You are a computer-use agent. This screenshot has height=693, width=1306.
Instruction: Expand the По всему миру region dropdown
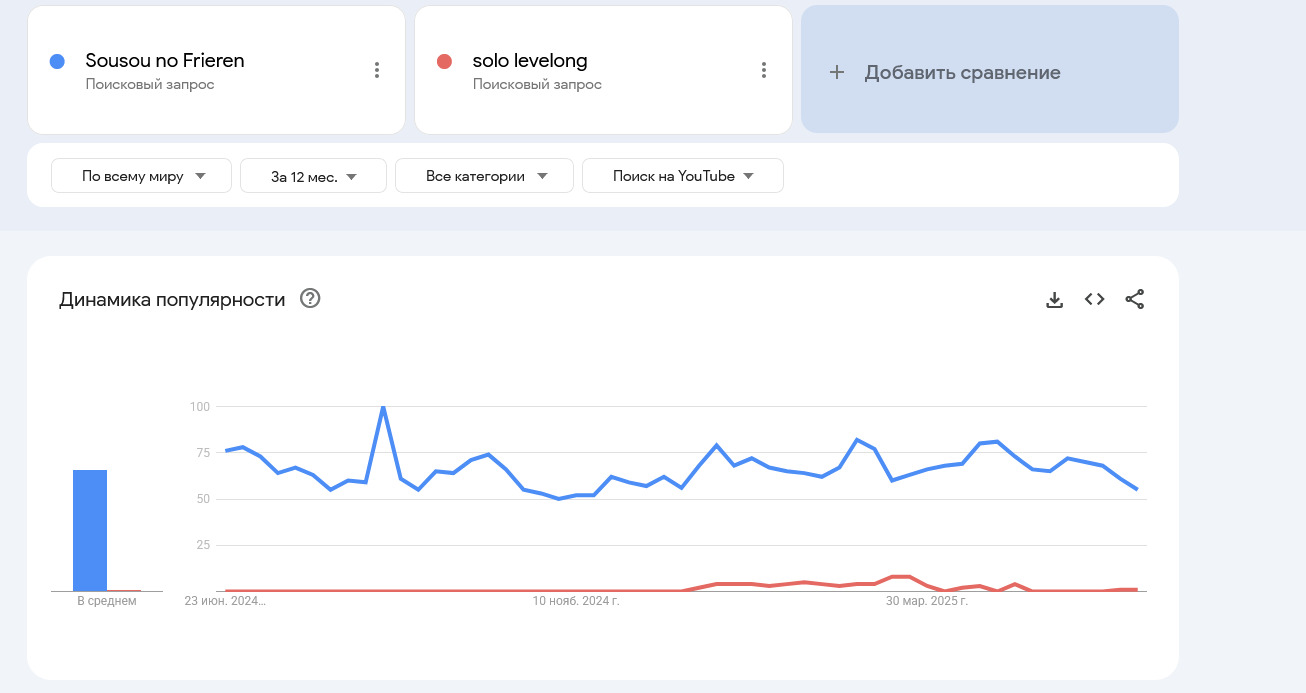142,176
